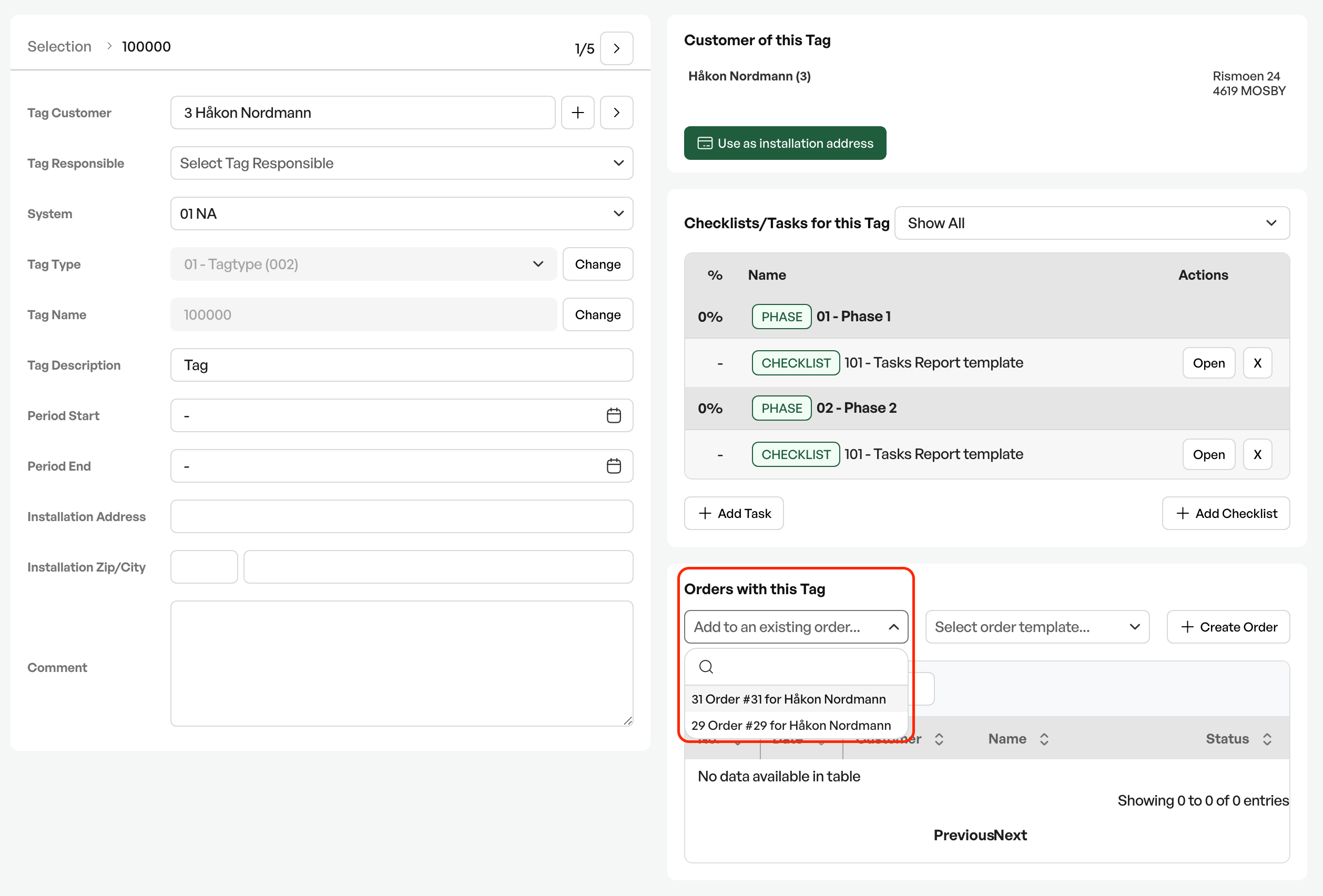Remove the Phase 1 checklist with X
The height and width of the screenshot is (896, 1323).
pos(1257,363)
